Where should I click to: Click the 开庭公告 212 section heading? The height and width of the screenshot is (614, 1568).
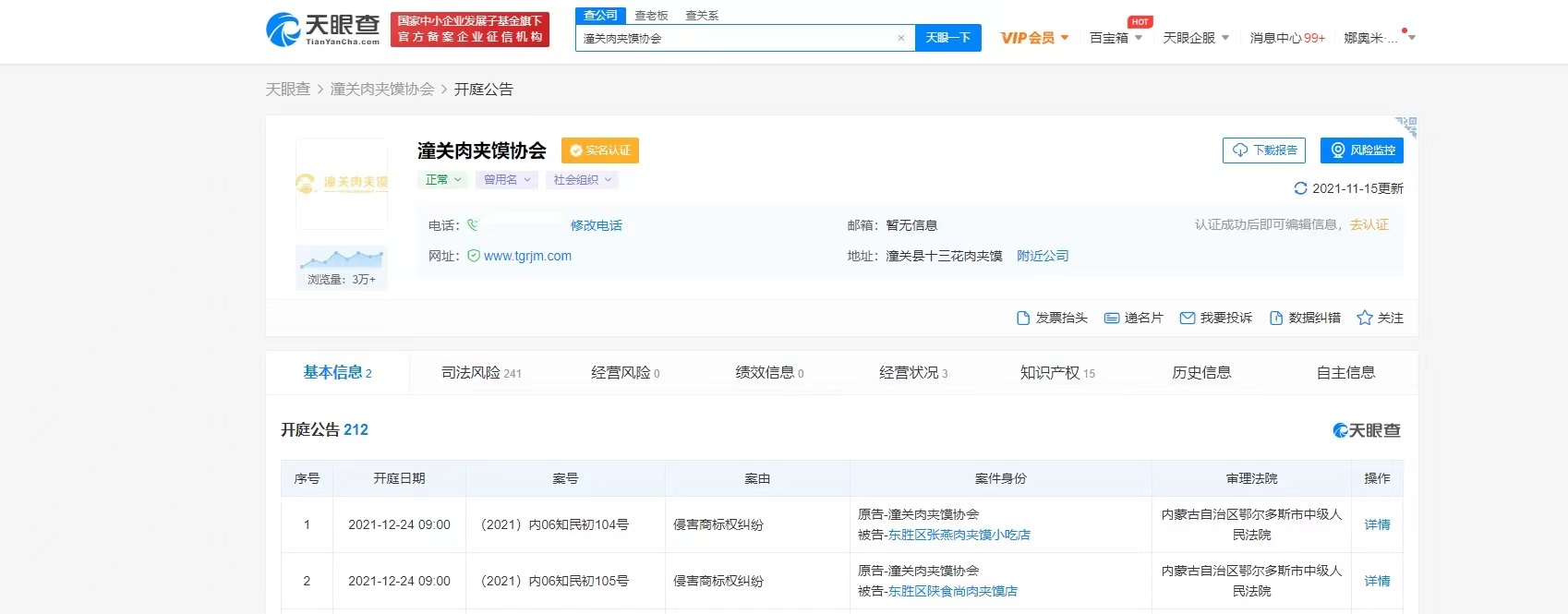pyautogui.click(x=325, y=429)
